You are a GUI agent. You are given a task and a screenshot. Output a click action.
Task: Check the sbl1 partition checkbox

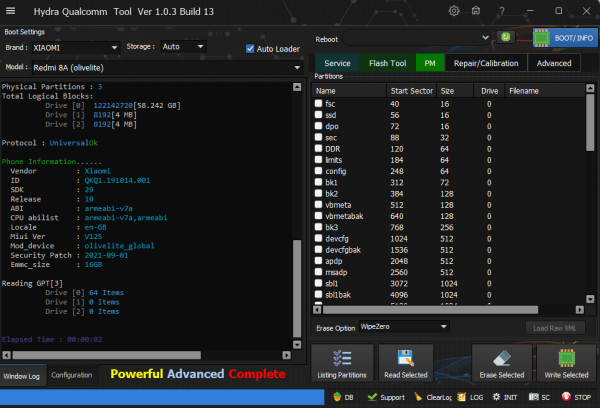pyautogui.click(x=318, y=283)
